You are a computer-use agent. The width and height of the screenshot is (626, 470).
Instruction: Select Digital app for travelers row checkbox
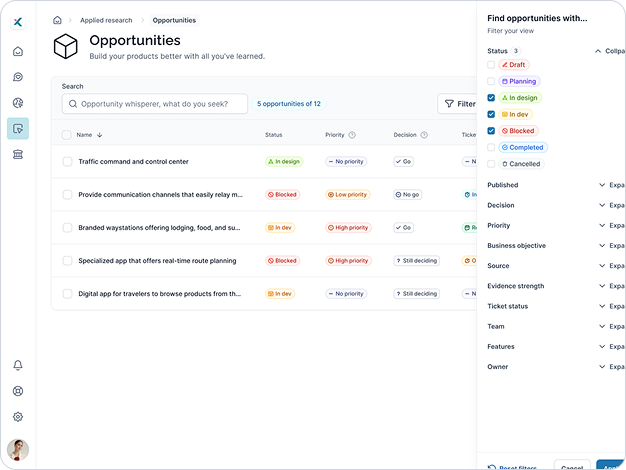pos(67,294)
